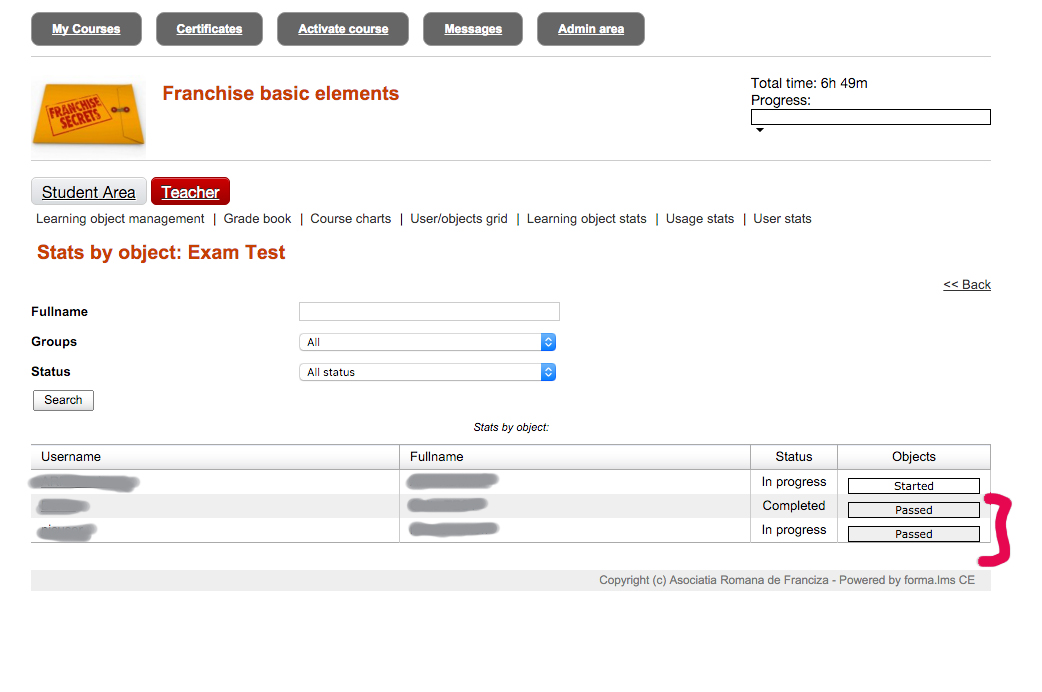This screenshot has width=1042, height=692.
Task: Select the Teacher tab
Action: tap(190, 192)
